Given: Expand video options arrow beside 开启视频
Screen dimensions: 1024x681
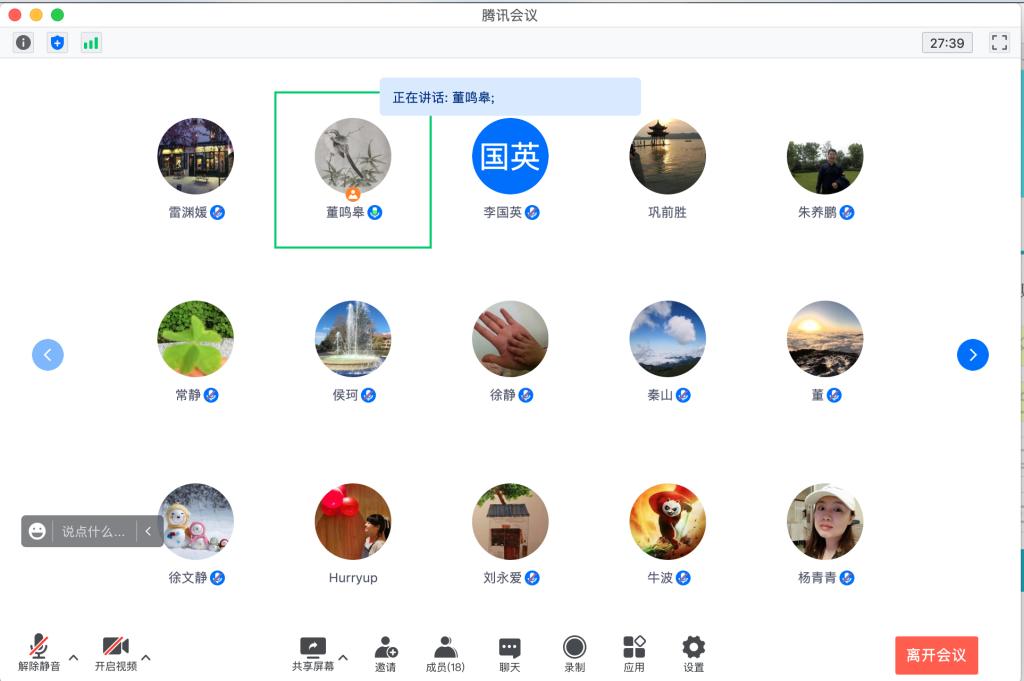Looking at the screenshot, I should tap(146, 658).
